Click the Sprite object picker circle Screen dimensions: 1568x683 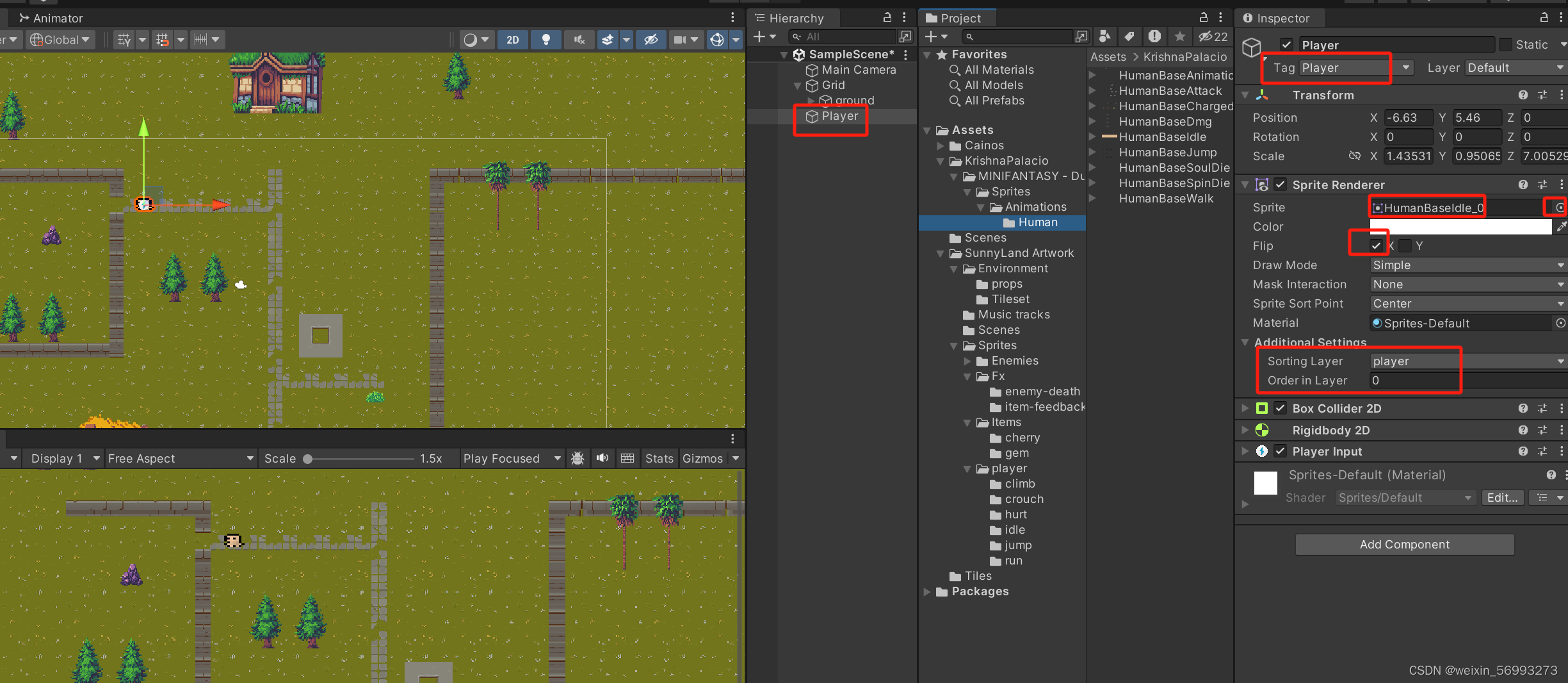pyautogui.click(x=1560, y=208)
